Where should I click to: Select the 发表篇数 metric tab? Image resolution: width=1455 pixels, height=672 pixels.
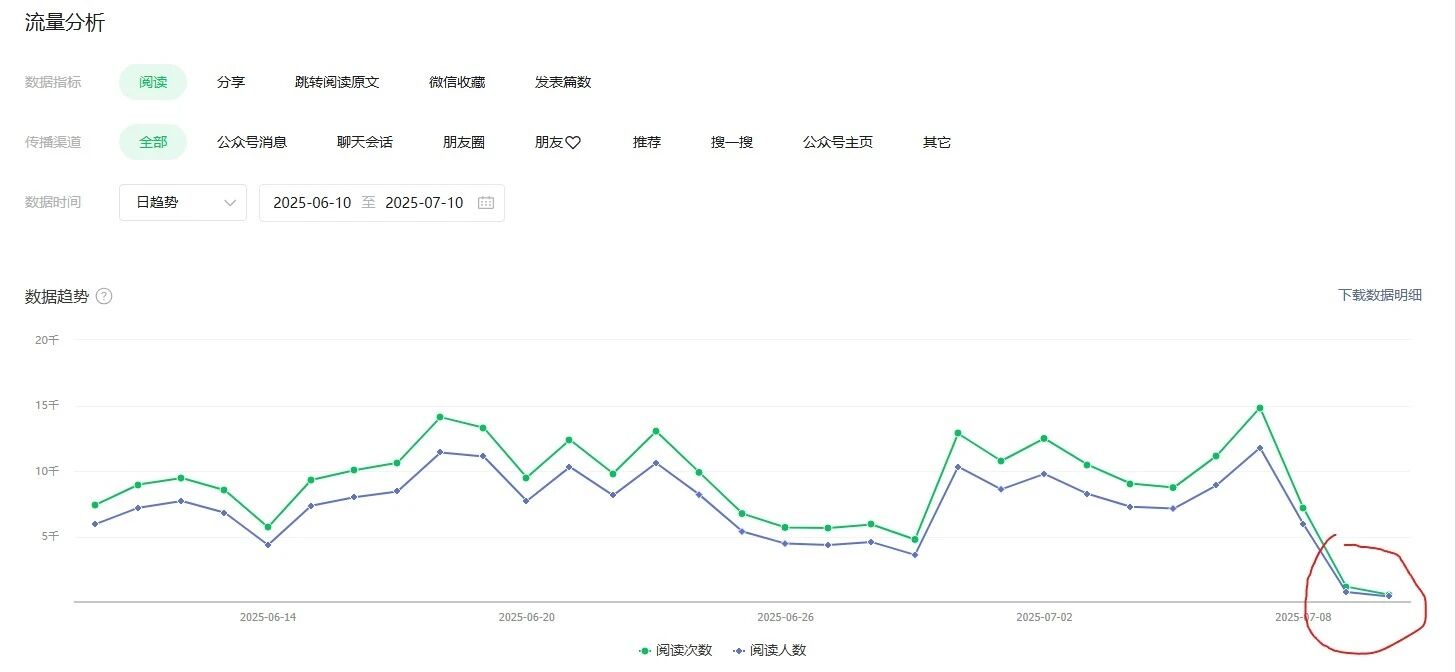[x=563, y=82]
